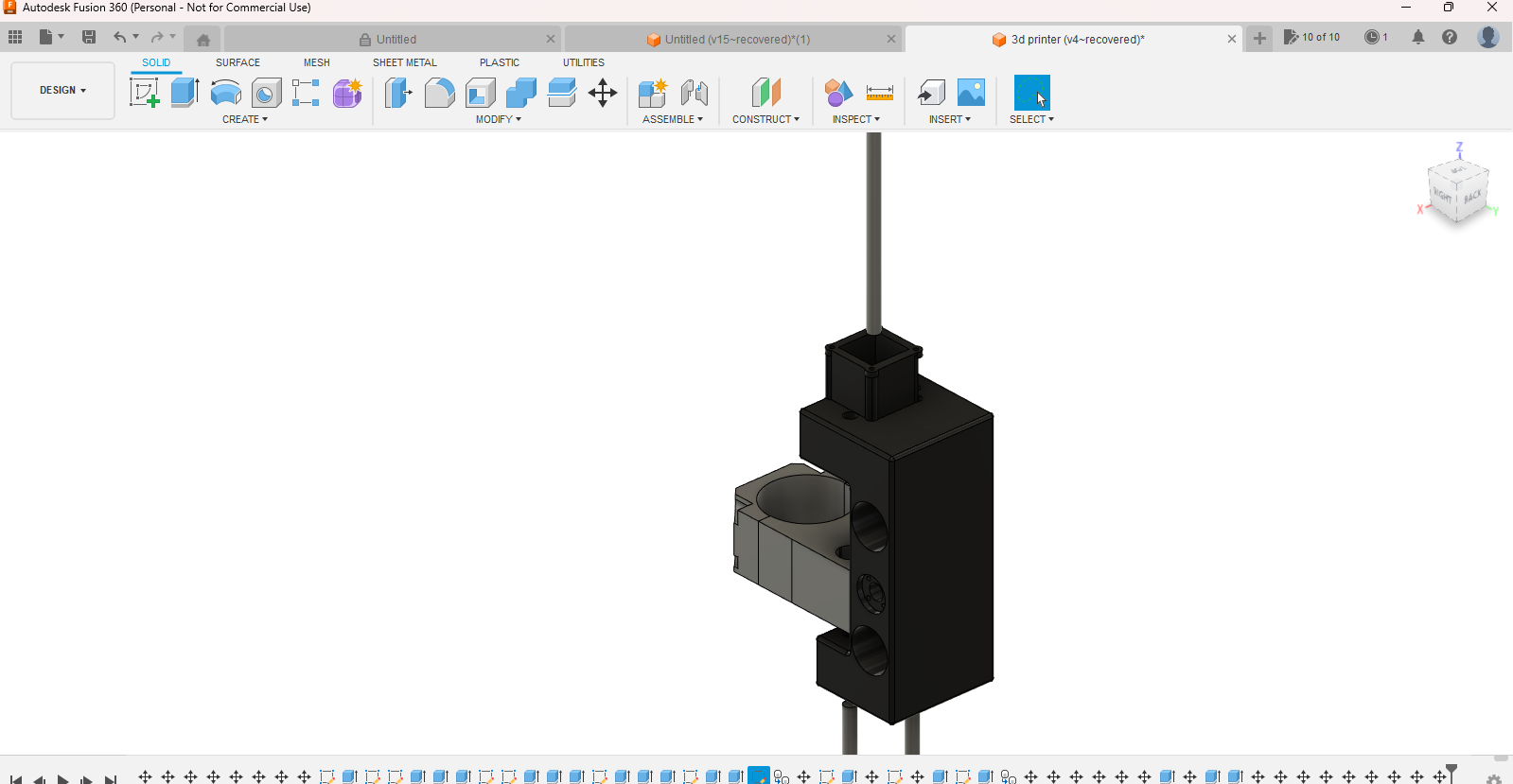Select the Joint tool icon
This screenshot has width=1513, height=784.
point(695,93)
